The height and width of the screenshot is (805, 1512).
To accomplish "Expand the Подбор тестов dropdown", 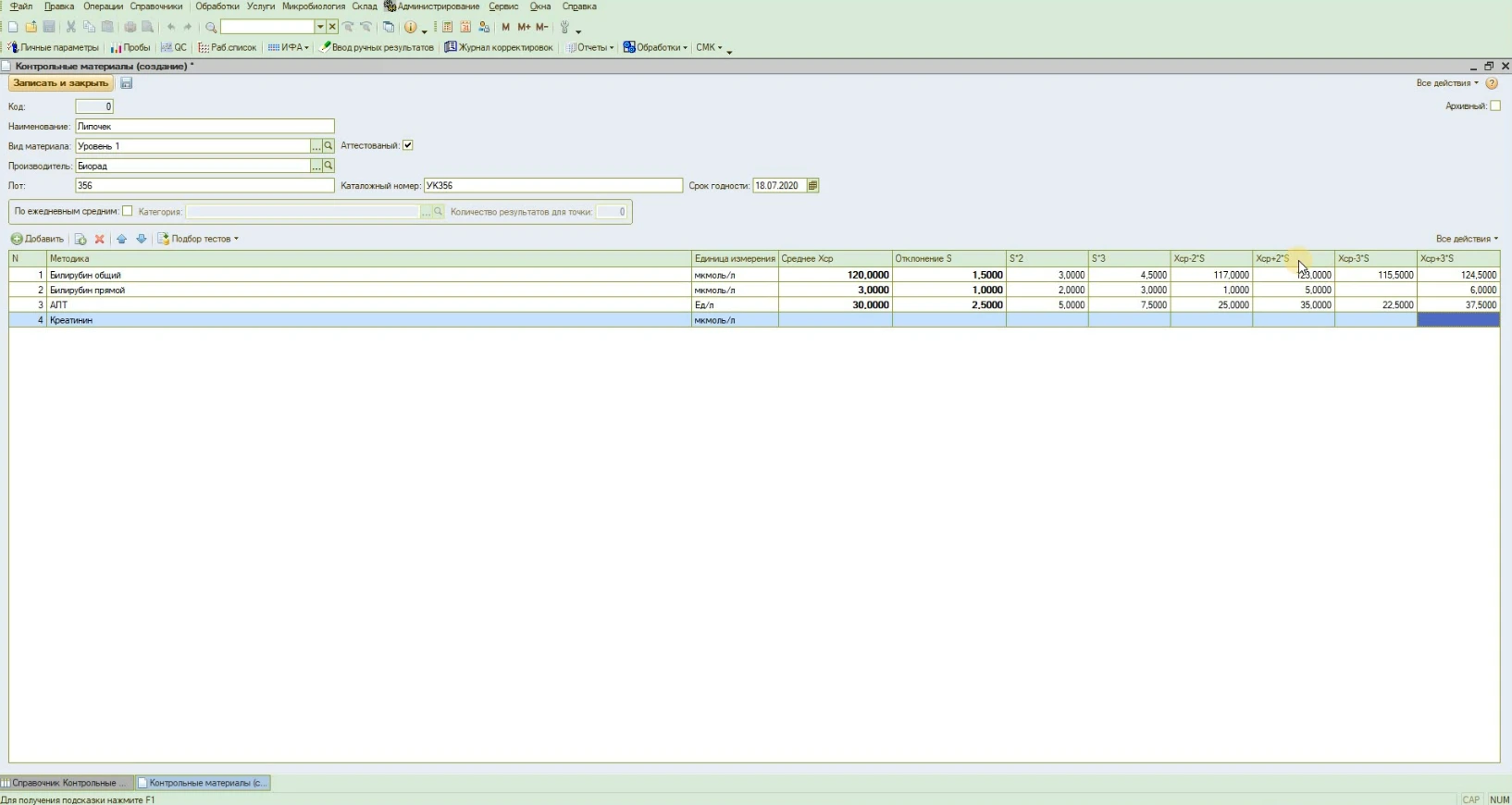I will 199,239.
